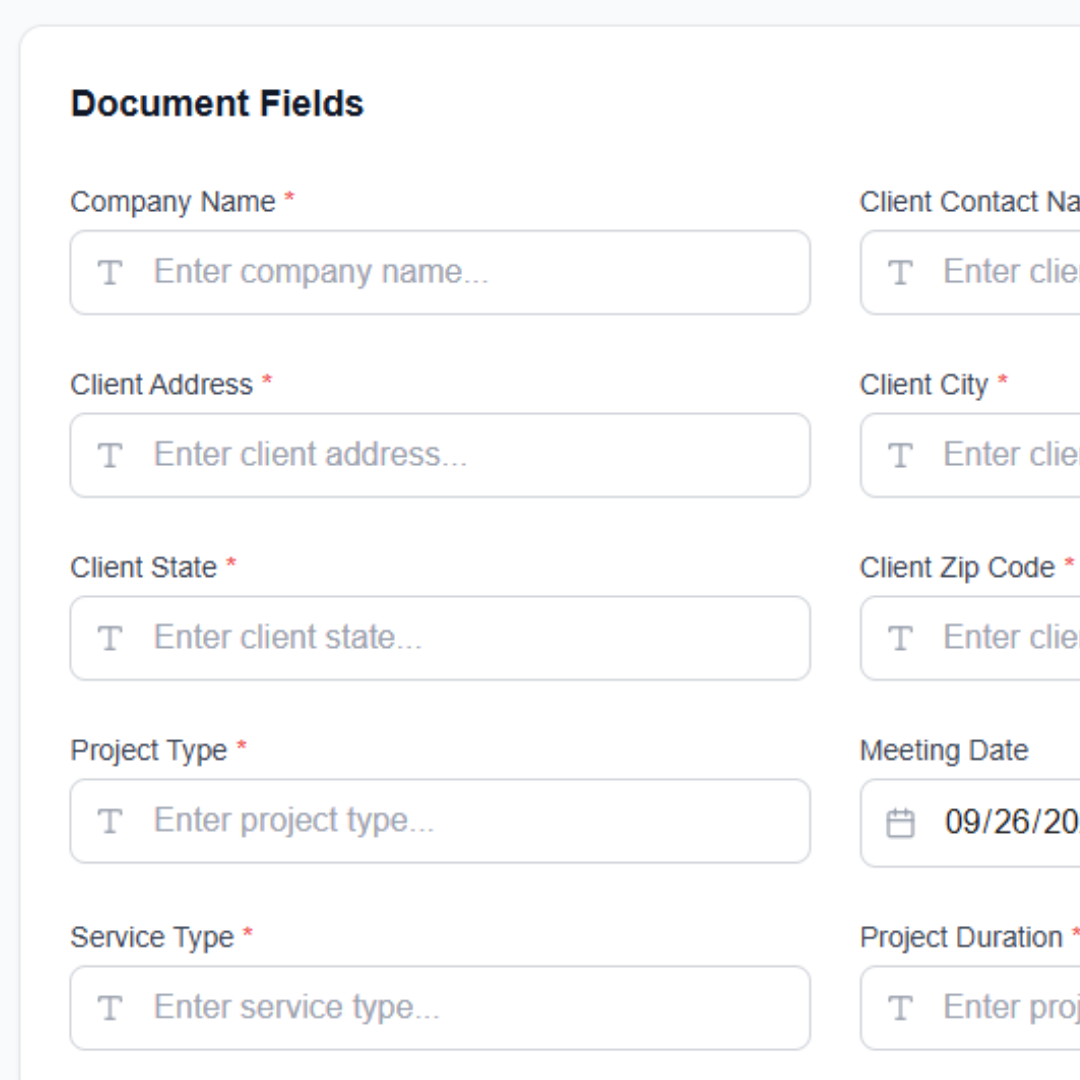Click the text icon in Client Contact Name field
The height and width of the screenshot is (1080, 1080).
coord(901,273)
